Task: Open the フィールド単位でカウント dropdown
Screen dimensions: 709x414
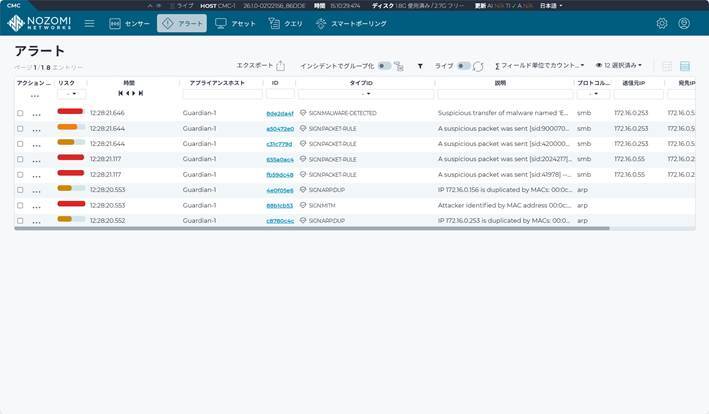Action: [540, 66]
